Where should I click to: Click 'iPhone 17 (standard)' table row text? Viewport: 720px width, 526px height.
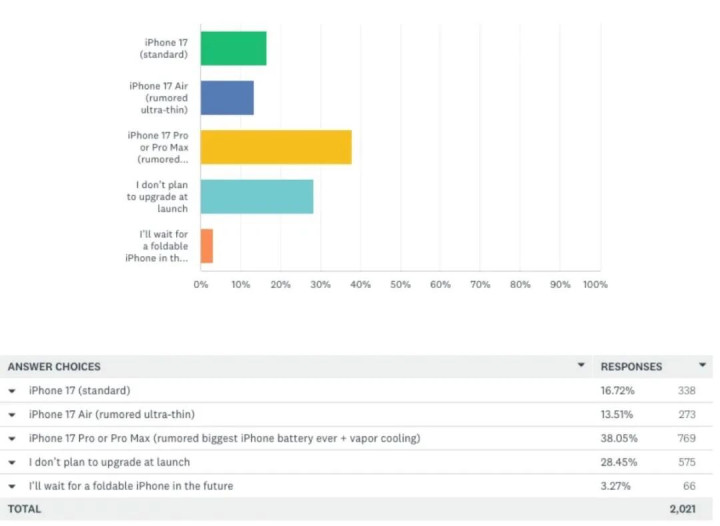pyautogui.click(x=79, y=391)
